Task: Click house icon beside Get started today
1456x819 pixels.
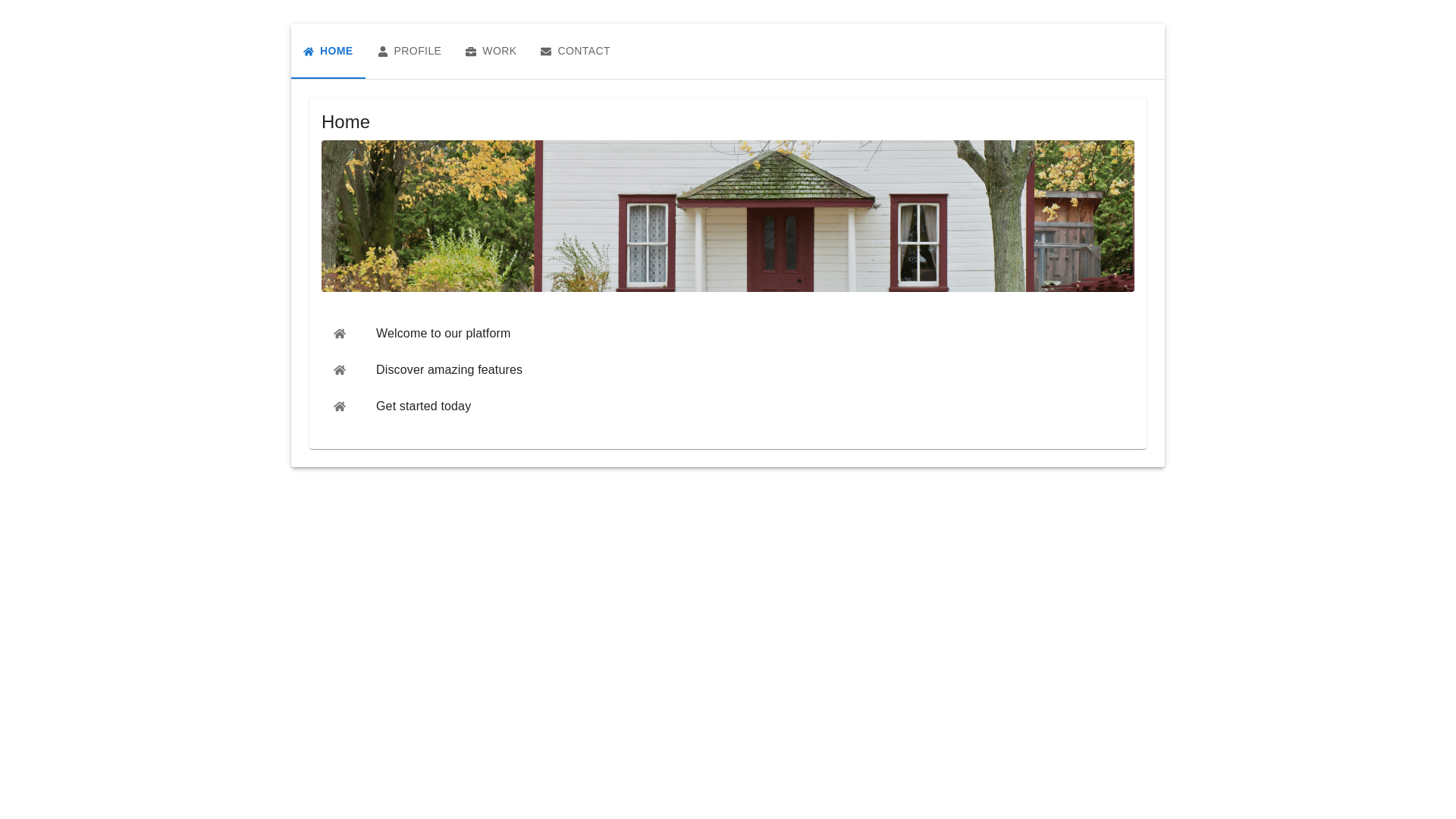Action: 340,406
